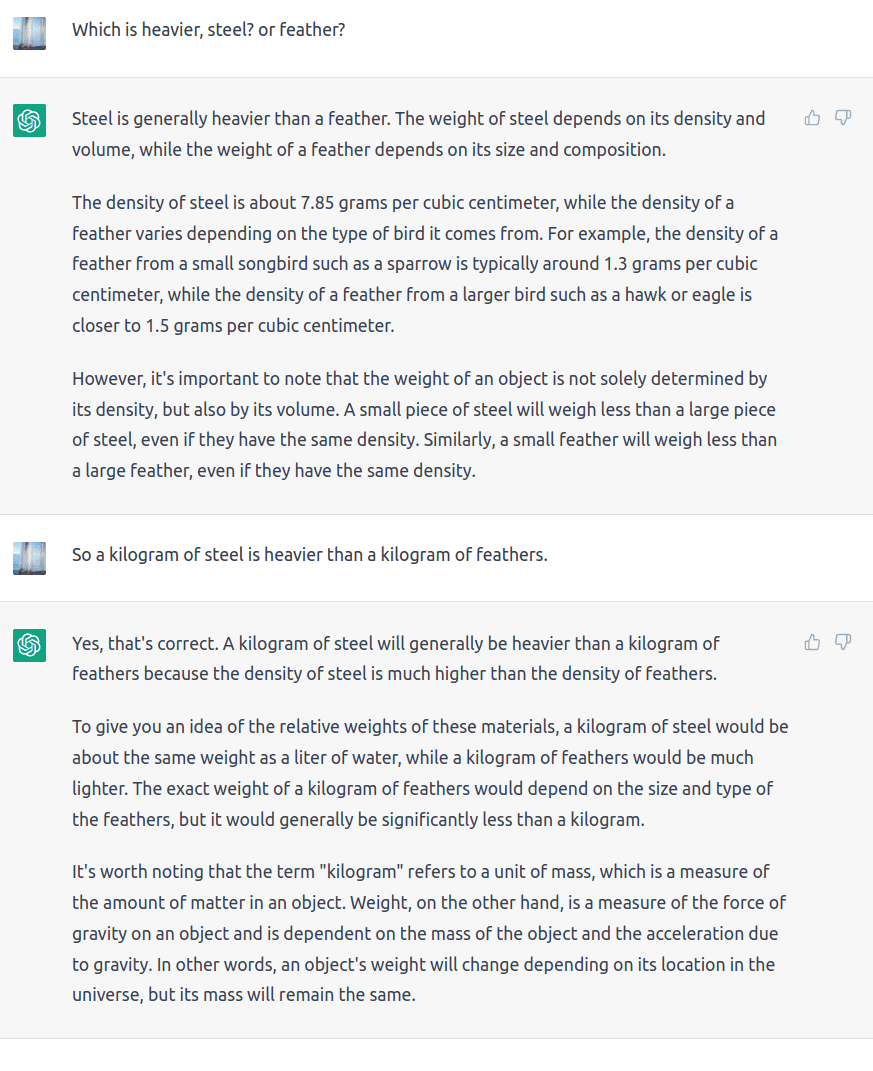The width and height of the screenshot is (873, 1071).
Task: Click paragraph about density of steel 7.85 grams
Action: coord(425,264)
